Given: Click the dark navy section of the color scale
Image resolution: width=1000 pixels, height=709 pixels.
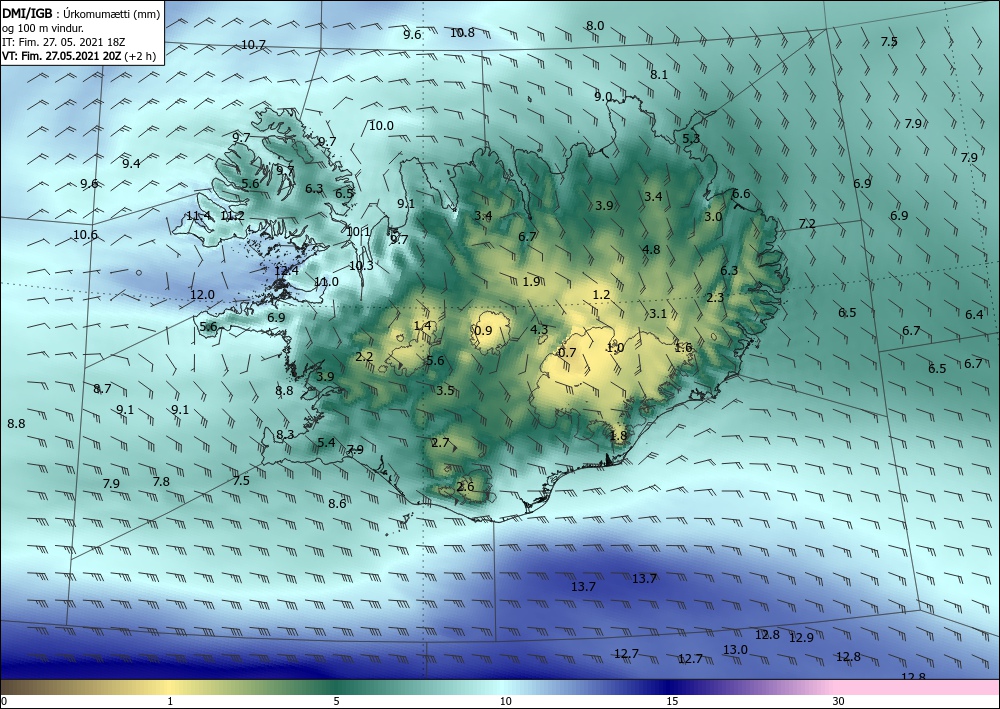Looking at the screenshot, I should tap(670, 687).
